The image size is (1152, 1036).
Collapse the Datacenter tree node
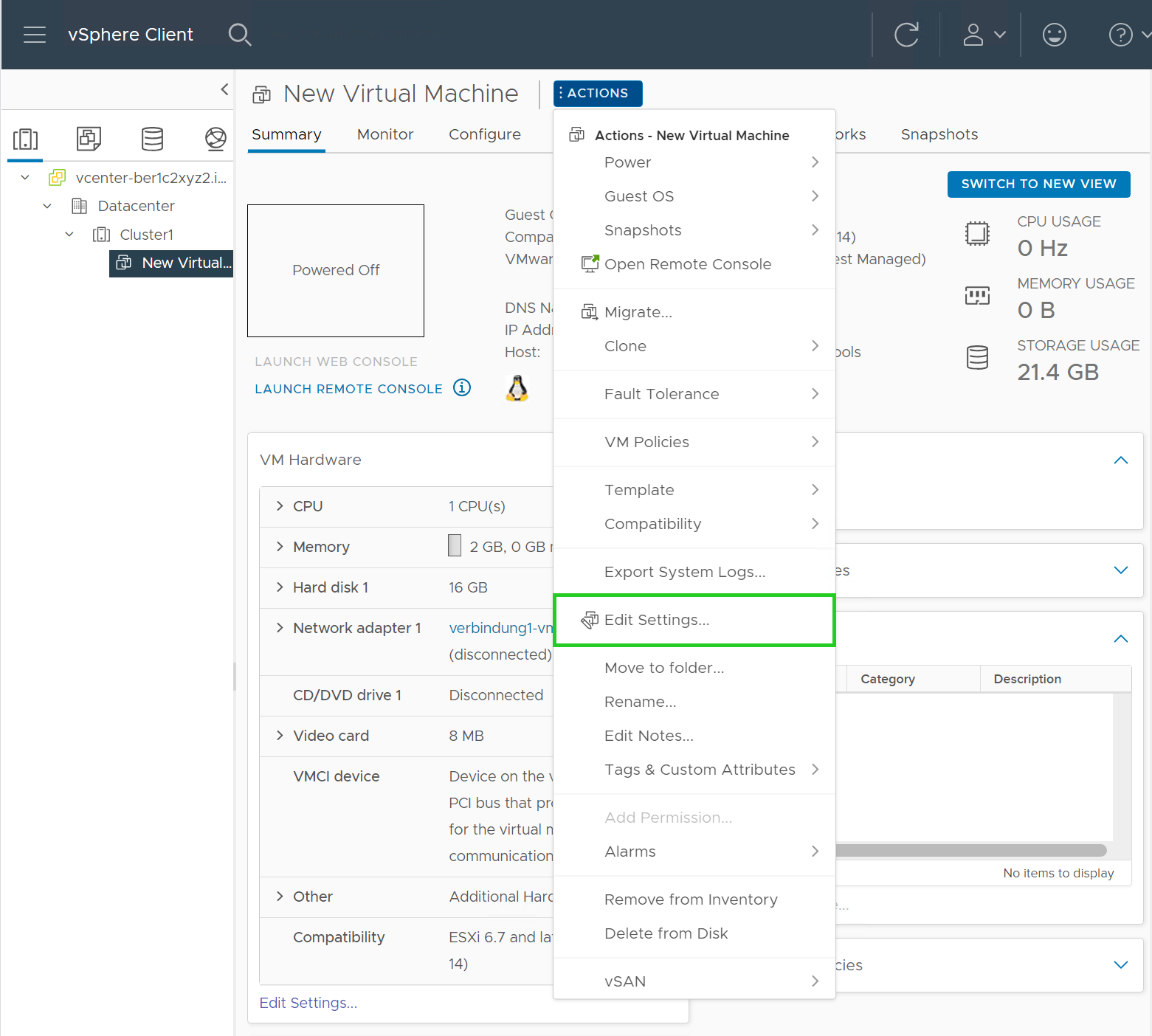point(47,206)
